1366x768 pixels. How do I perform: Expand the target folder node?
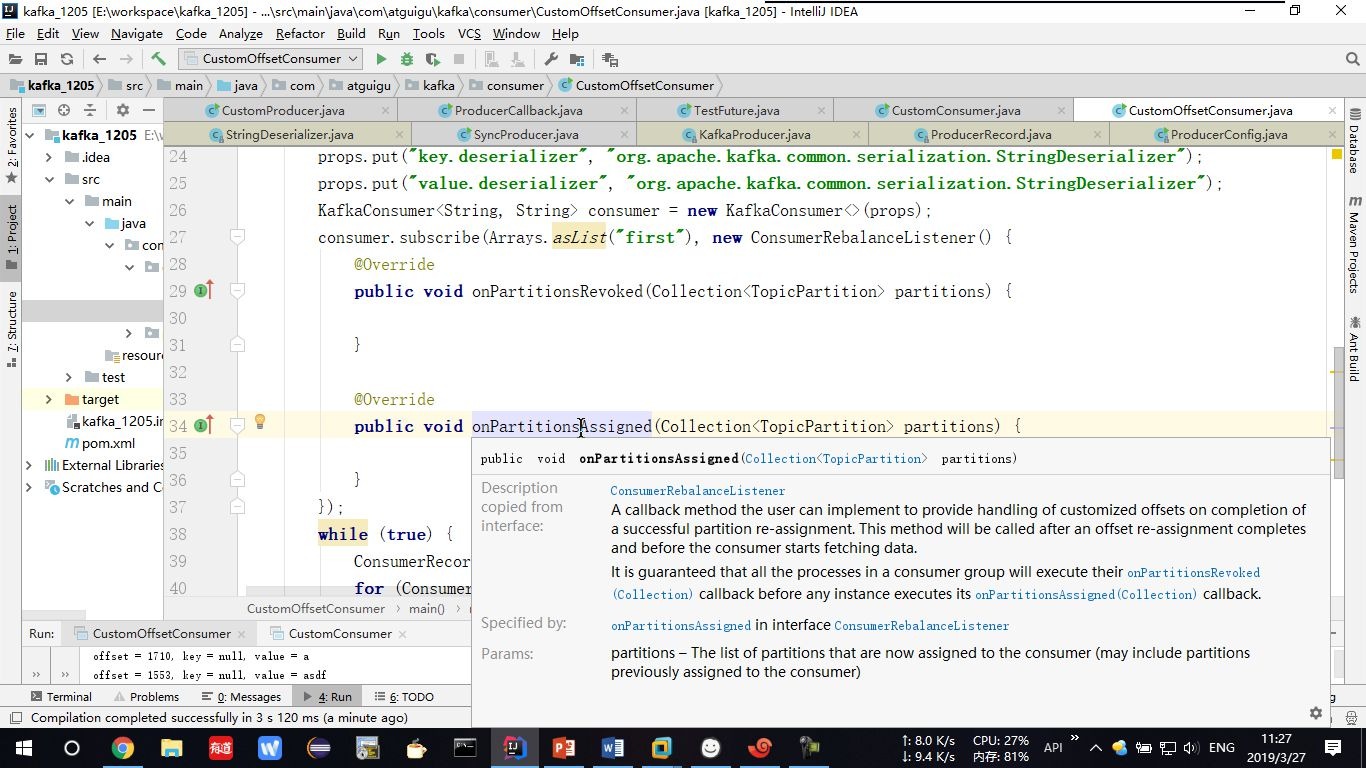[x=49, y=399]
